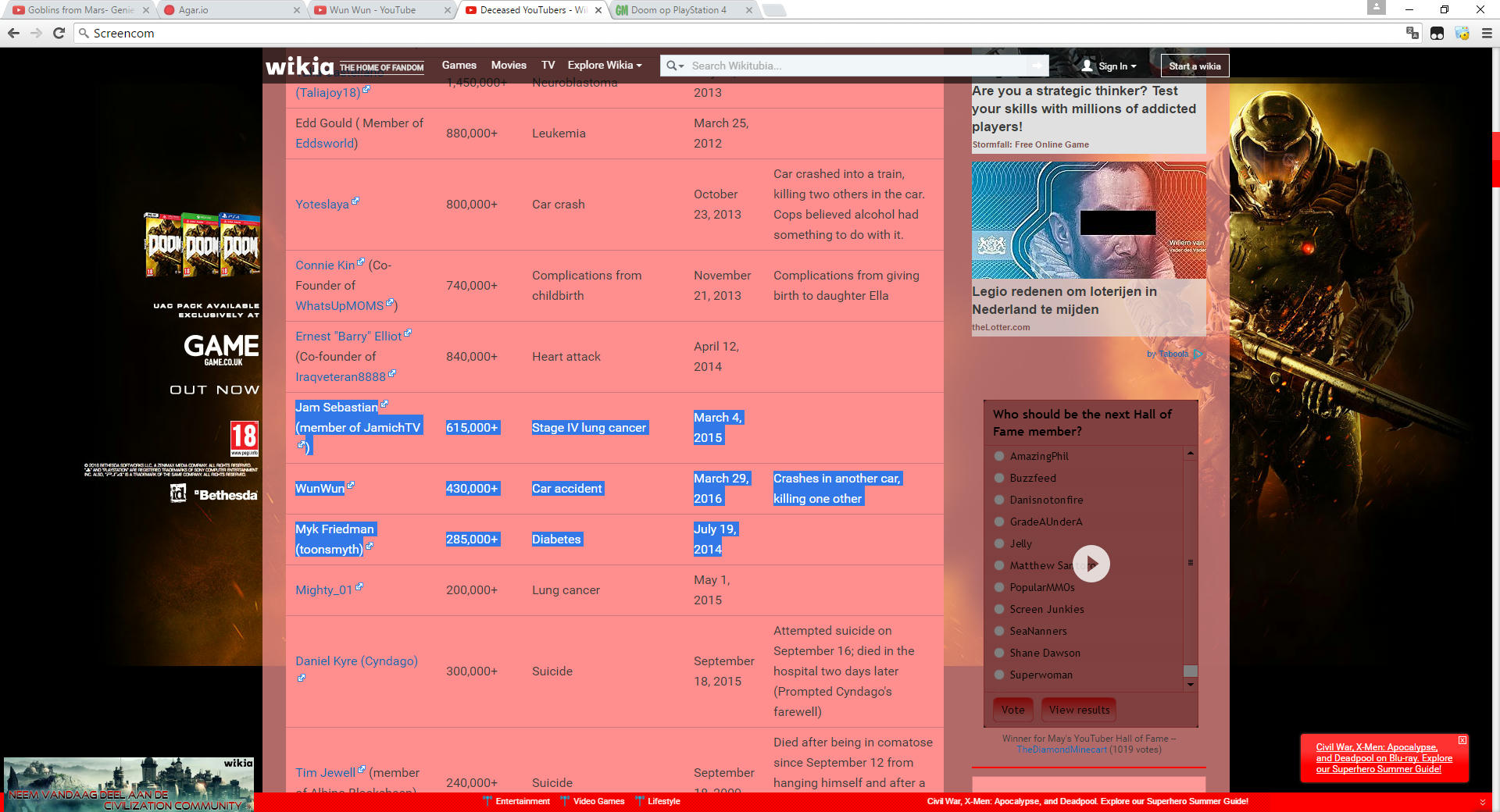This screenshot has height=812, width=1500.
Task: Open the Games menu in Wikia bar
Action: [x=459, y=65]
